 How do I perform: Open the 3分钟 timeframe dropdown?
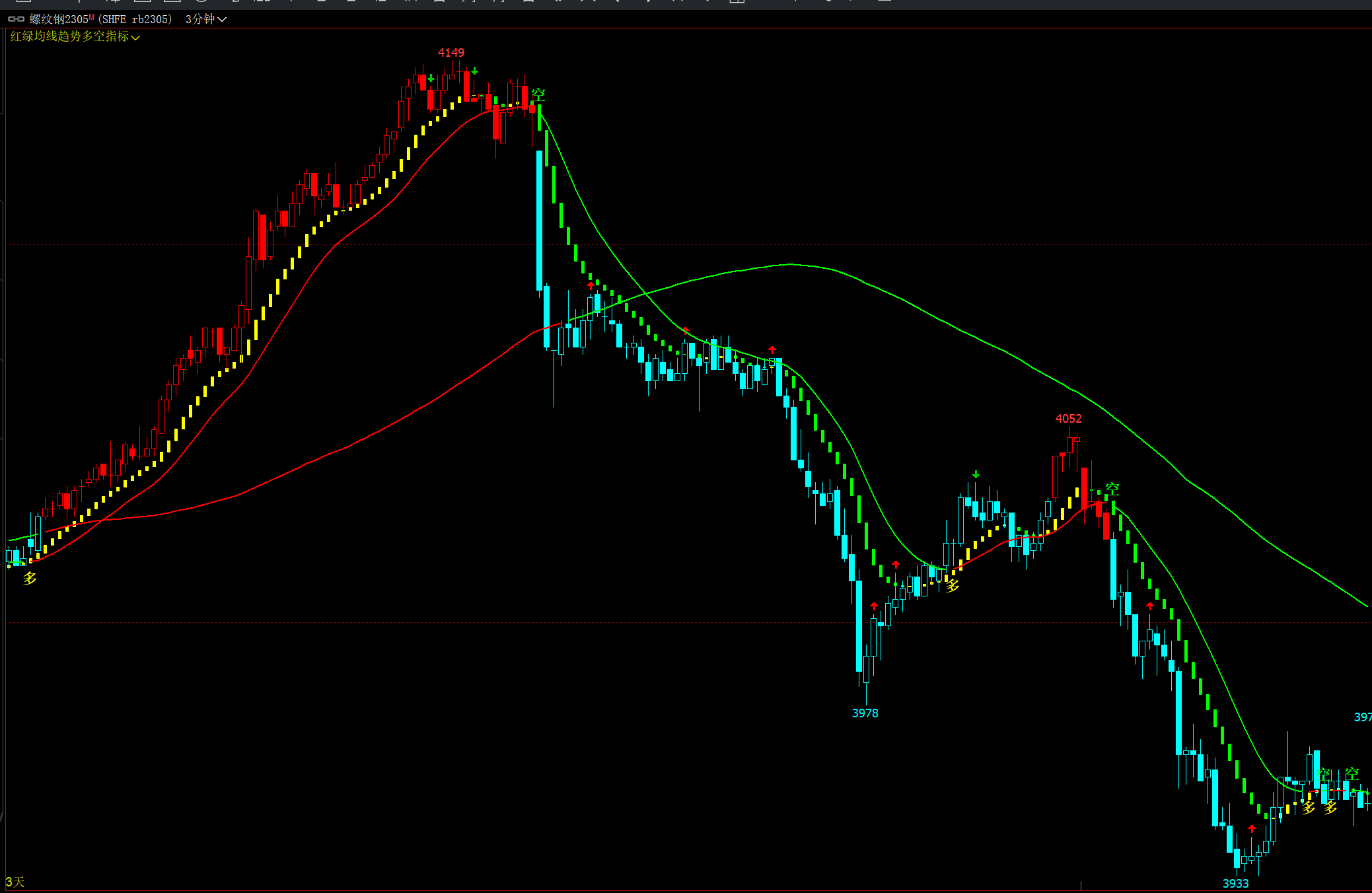click(205, 19)
